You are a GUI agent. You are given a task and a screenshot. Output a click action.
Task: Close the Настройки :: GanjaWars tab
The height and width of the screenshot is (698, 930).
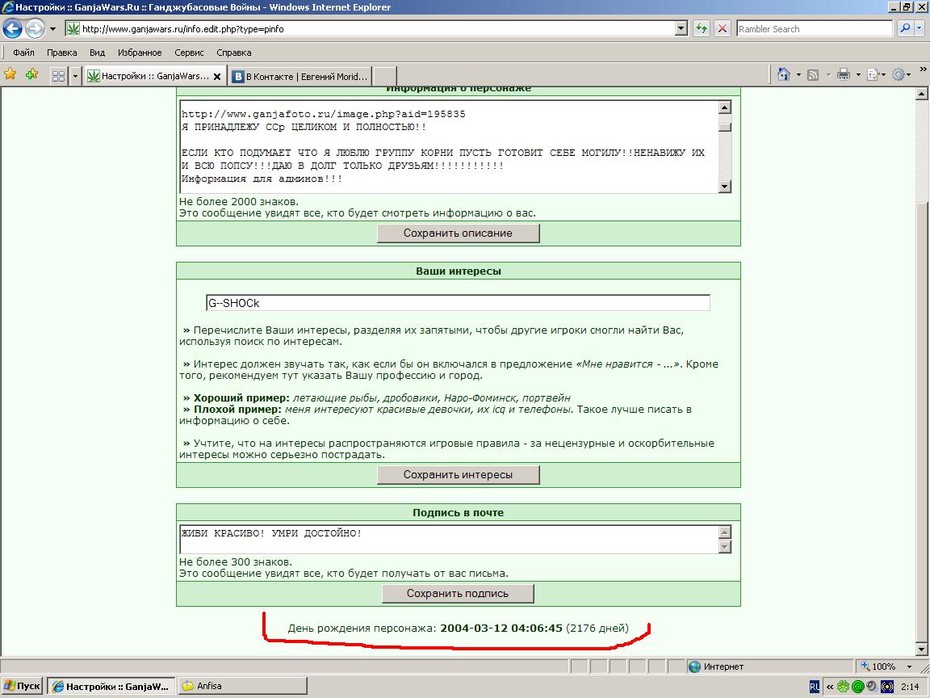pos(217,77)
